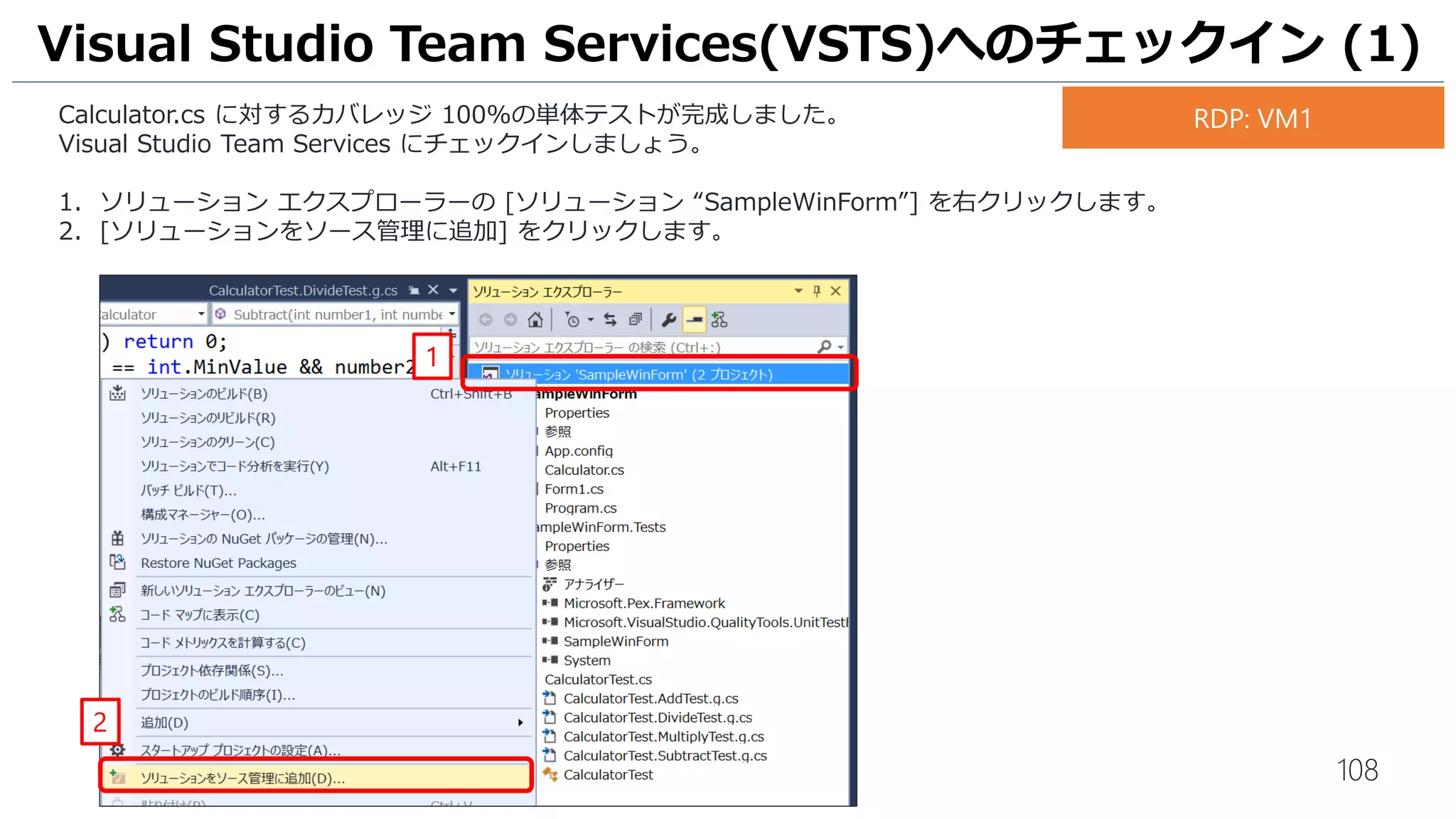Viewport: 1456px width, 819px height.
Task: Pin the Solution Explorer panel
Action: click(817, 291)
